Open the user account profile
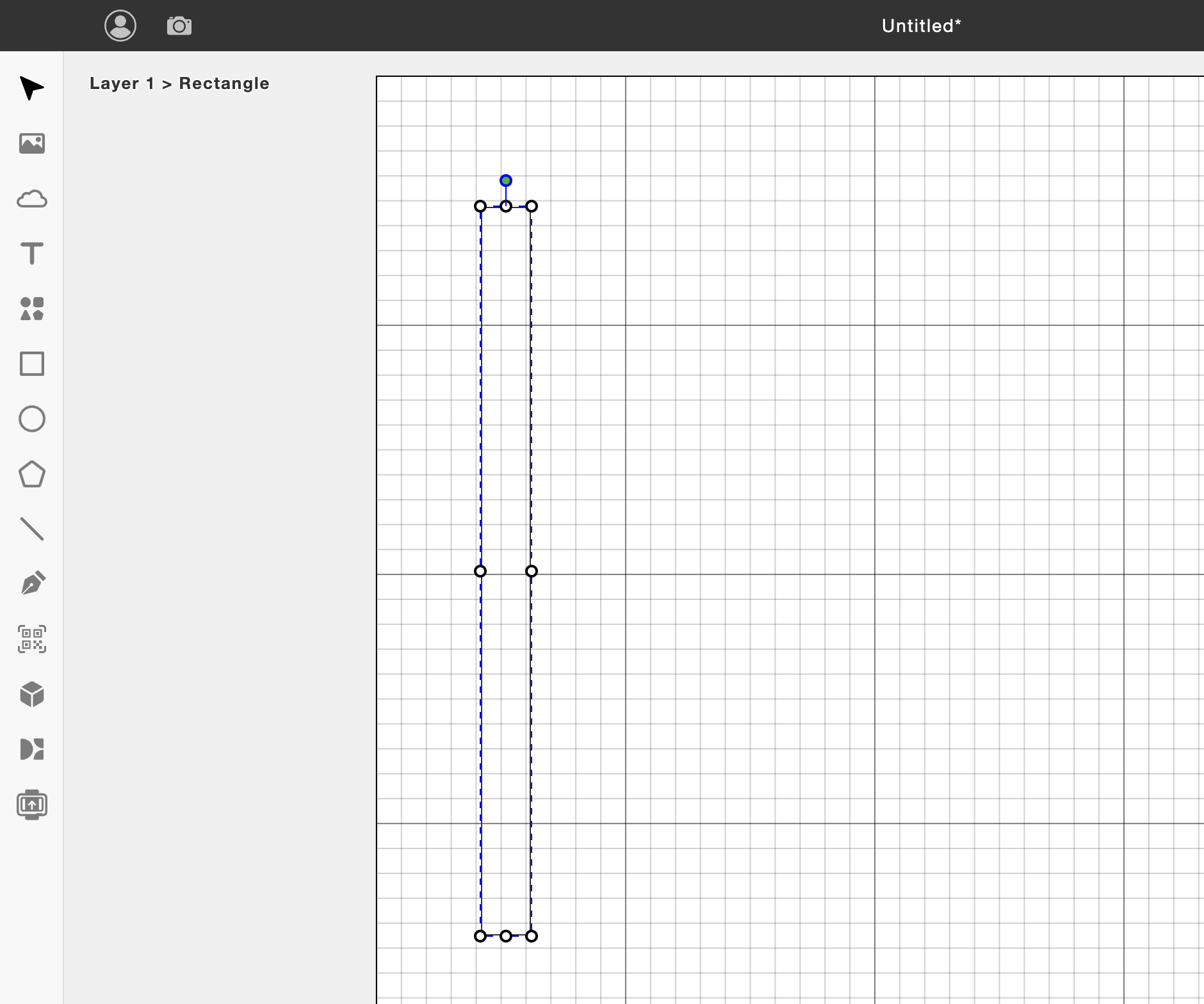Viewport: 1204px width, 1004px height. point(120,26)
